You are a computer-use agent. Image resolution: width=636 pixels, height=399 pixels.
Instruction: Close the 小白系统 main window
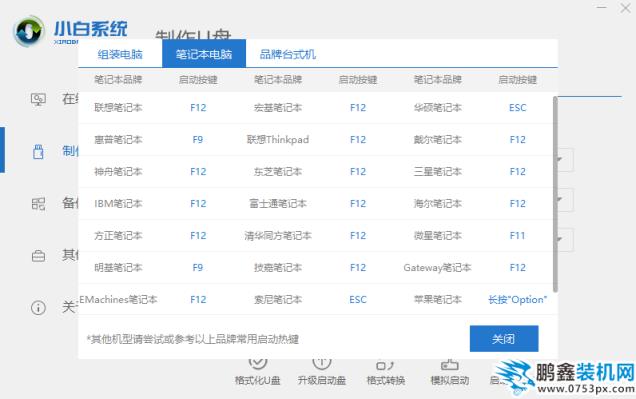[x=625, y=7]
